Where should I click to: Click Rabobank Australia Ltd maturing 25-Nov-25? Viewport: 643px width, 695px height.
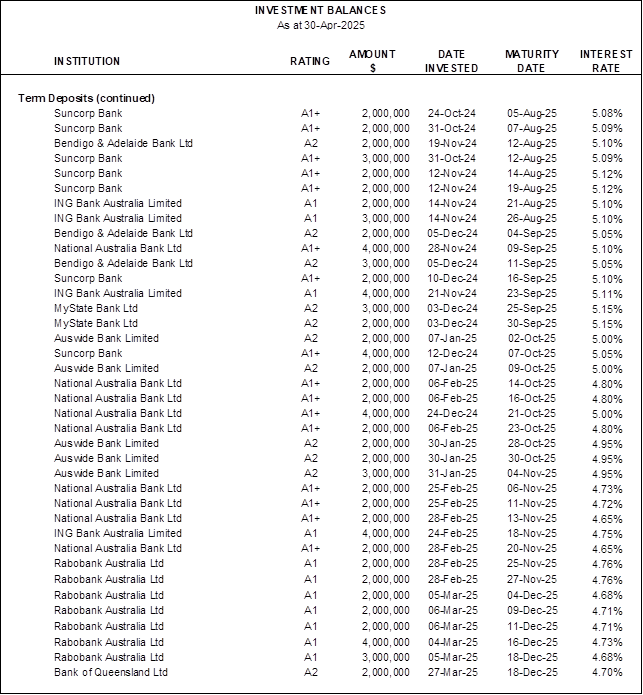109,564
